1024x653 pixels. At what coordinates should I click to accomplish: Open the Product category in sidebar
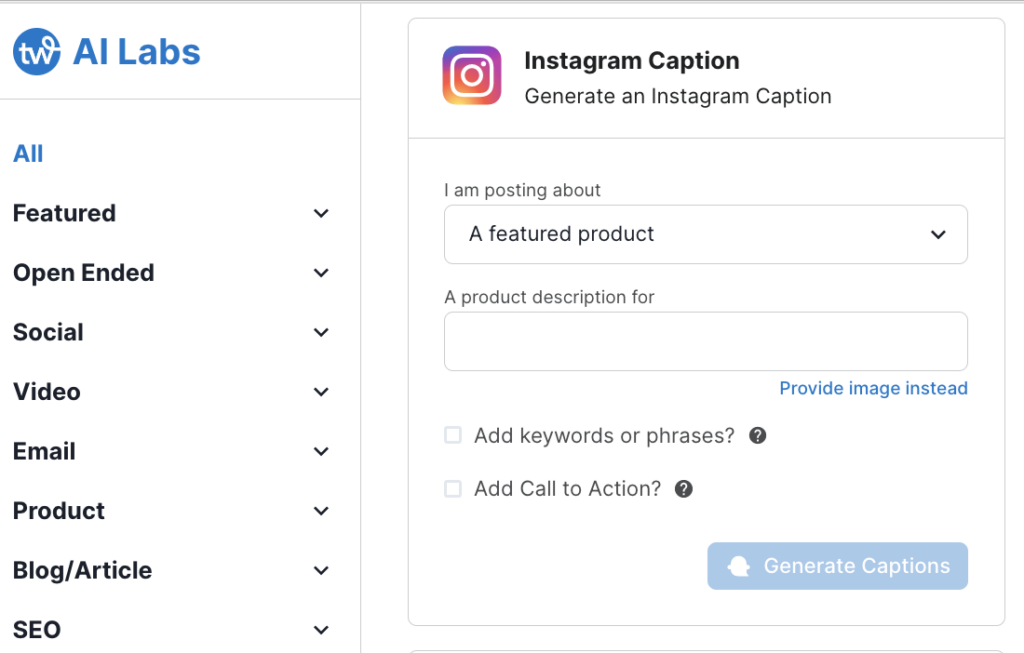[x=59, y=511]
